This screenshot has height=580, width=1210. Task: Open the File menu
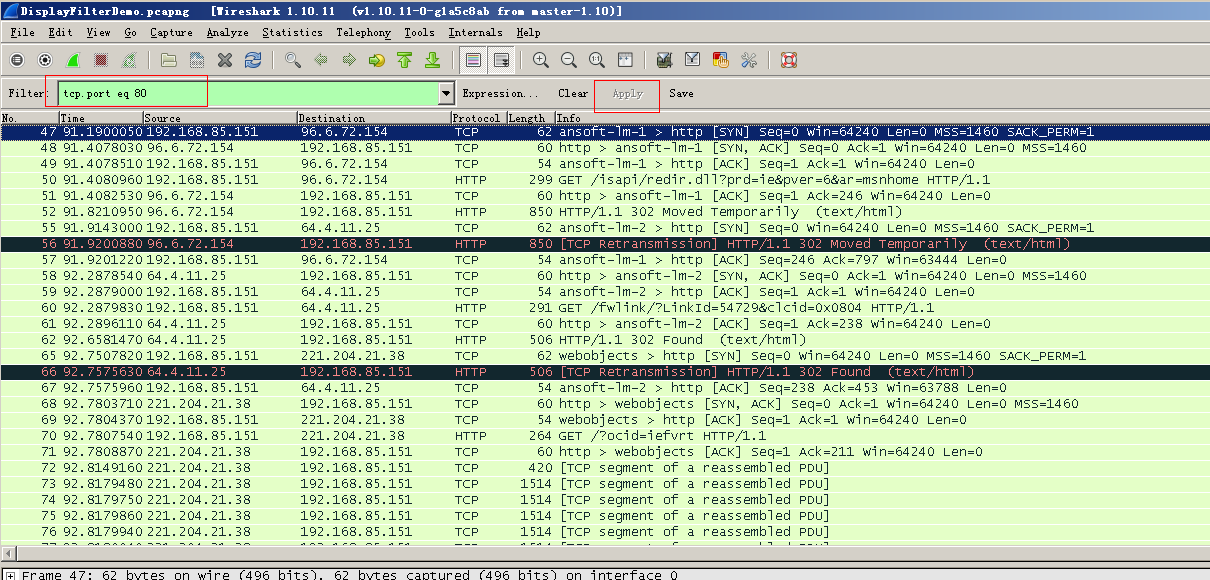22,32
